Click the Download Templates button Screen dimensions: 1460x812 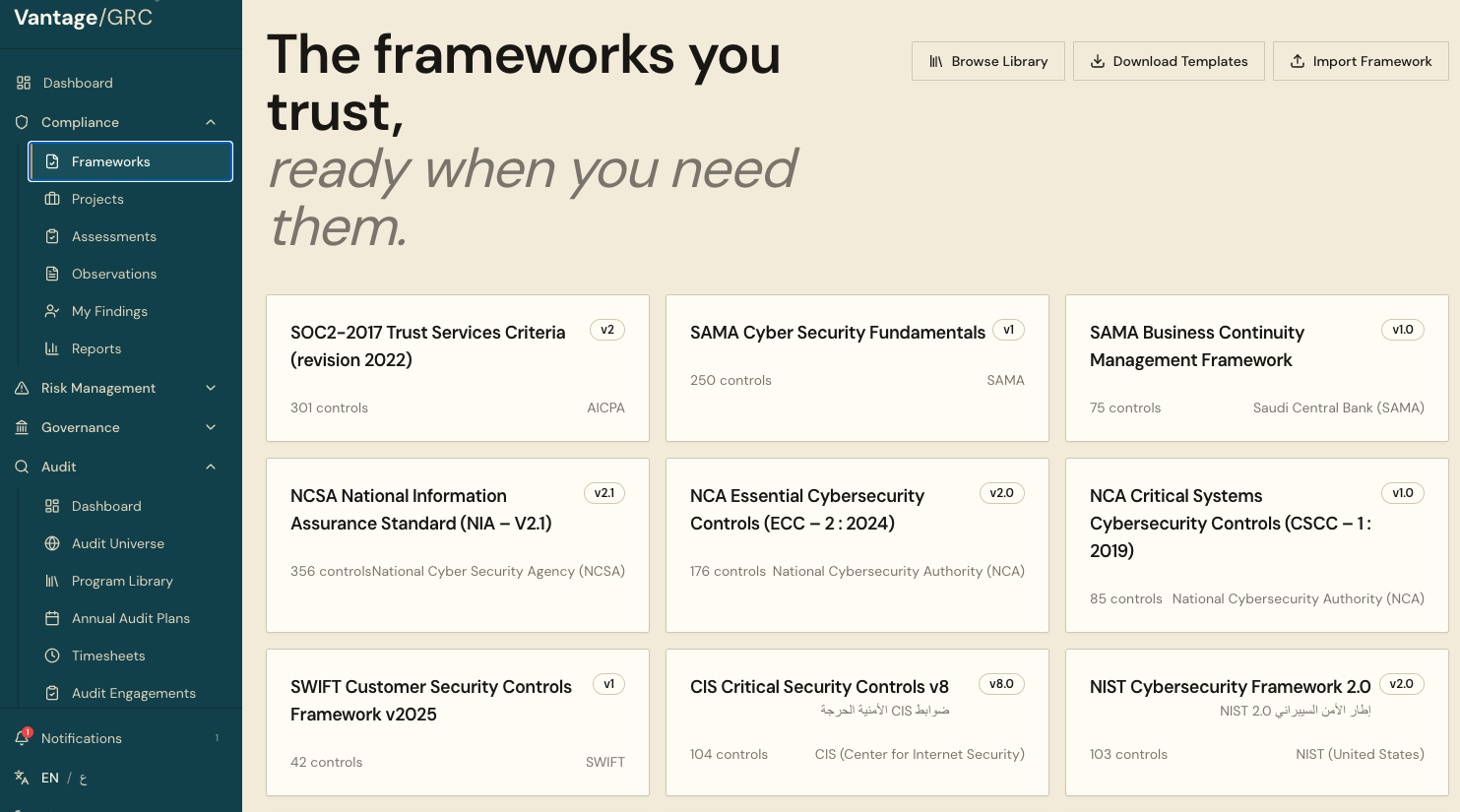(x=1169, y=61)
